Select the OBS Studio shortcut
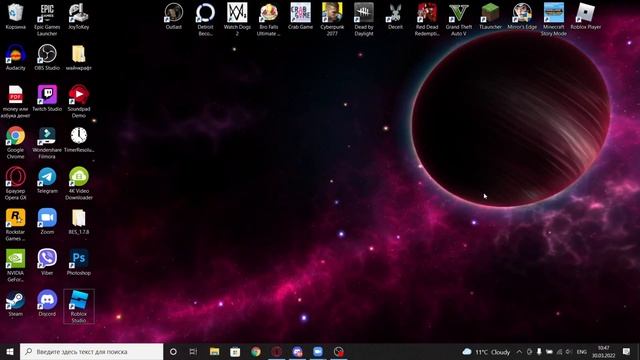The width and height of the screenshot is (640, 360). pos(47,58)
